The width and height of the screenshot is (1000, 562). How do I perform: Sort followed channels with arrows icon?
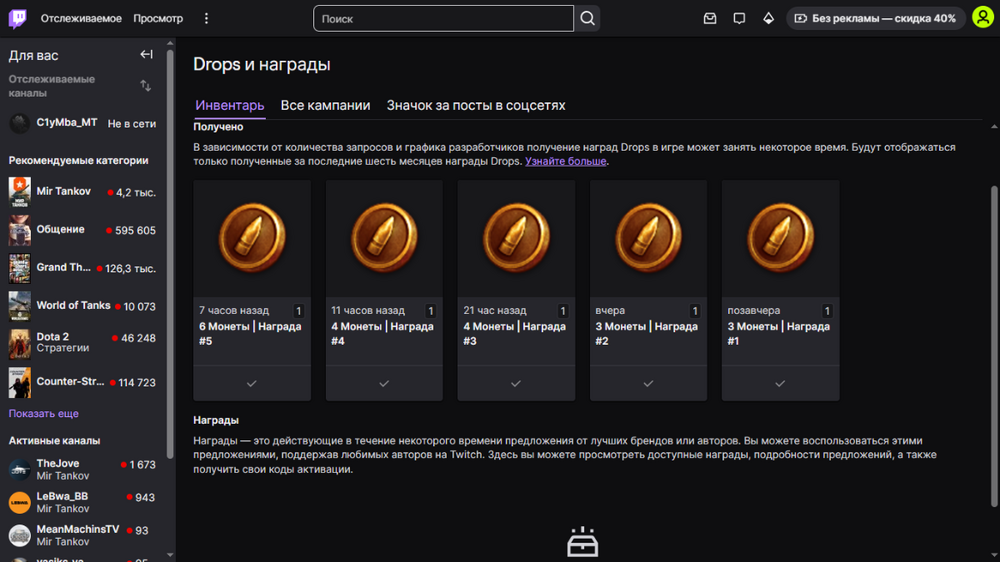pyautogui.click(x=146, y=85)
